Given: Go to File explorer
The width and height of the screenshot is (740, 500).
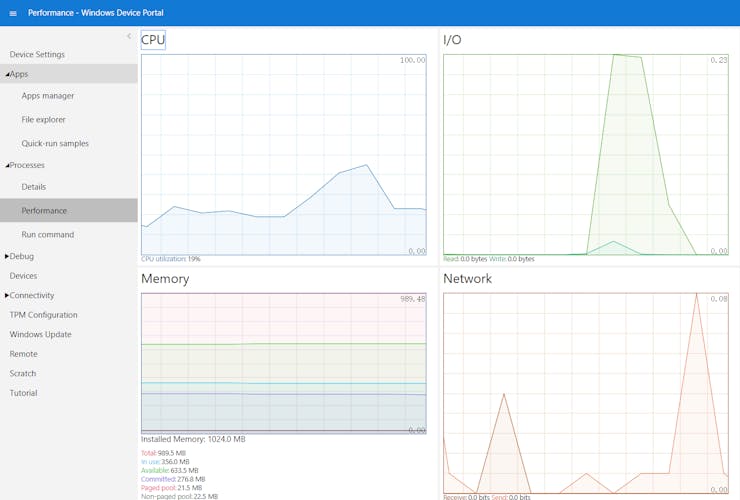Looking at the screenshot, I should (43, 119).
